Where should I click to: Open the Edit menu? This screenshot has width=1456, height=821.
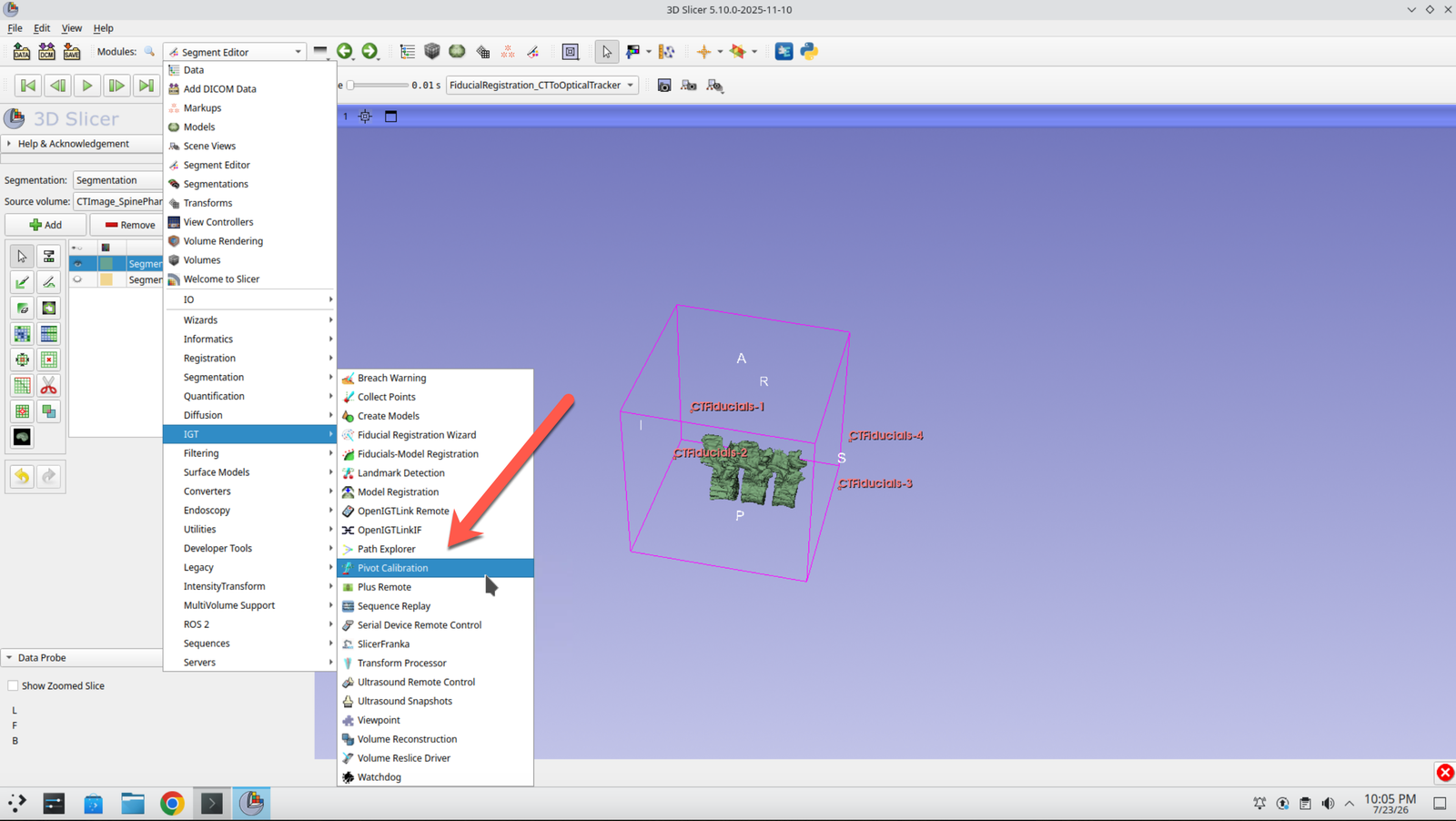42,28
